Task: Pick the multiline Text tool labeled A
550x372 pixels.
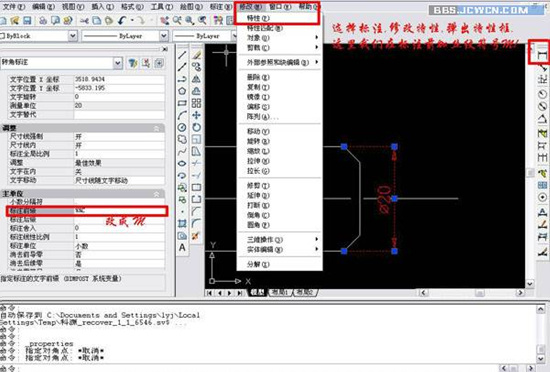Action: [182, 248]
